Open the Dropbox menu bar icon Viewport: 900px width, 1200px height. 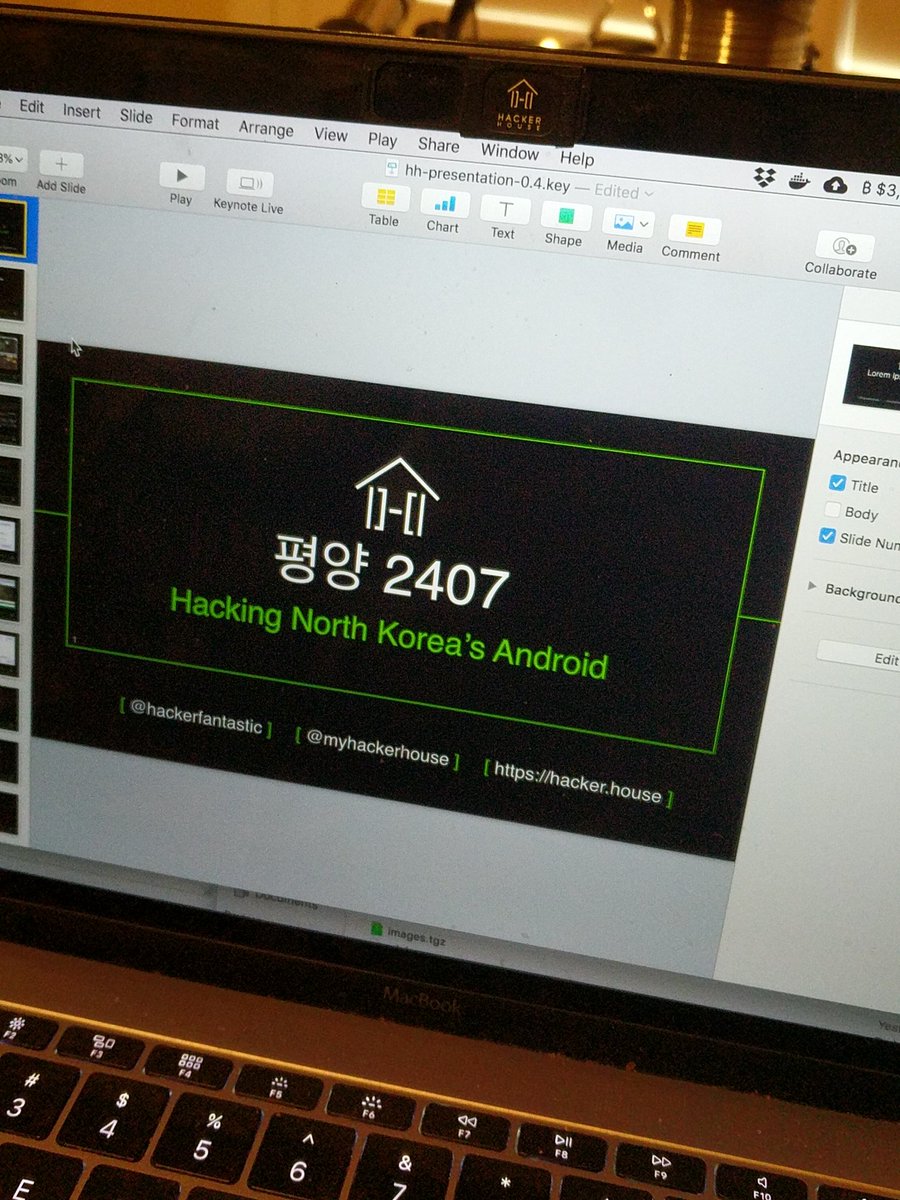click(764, 177)
